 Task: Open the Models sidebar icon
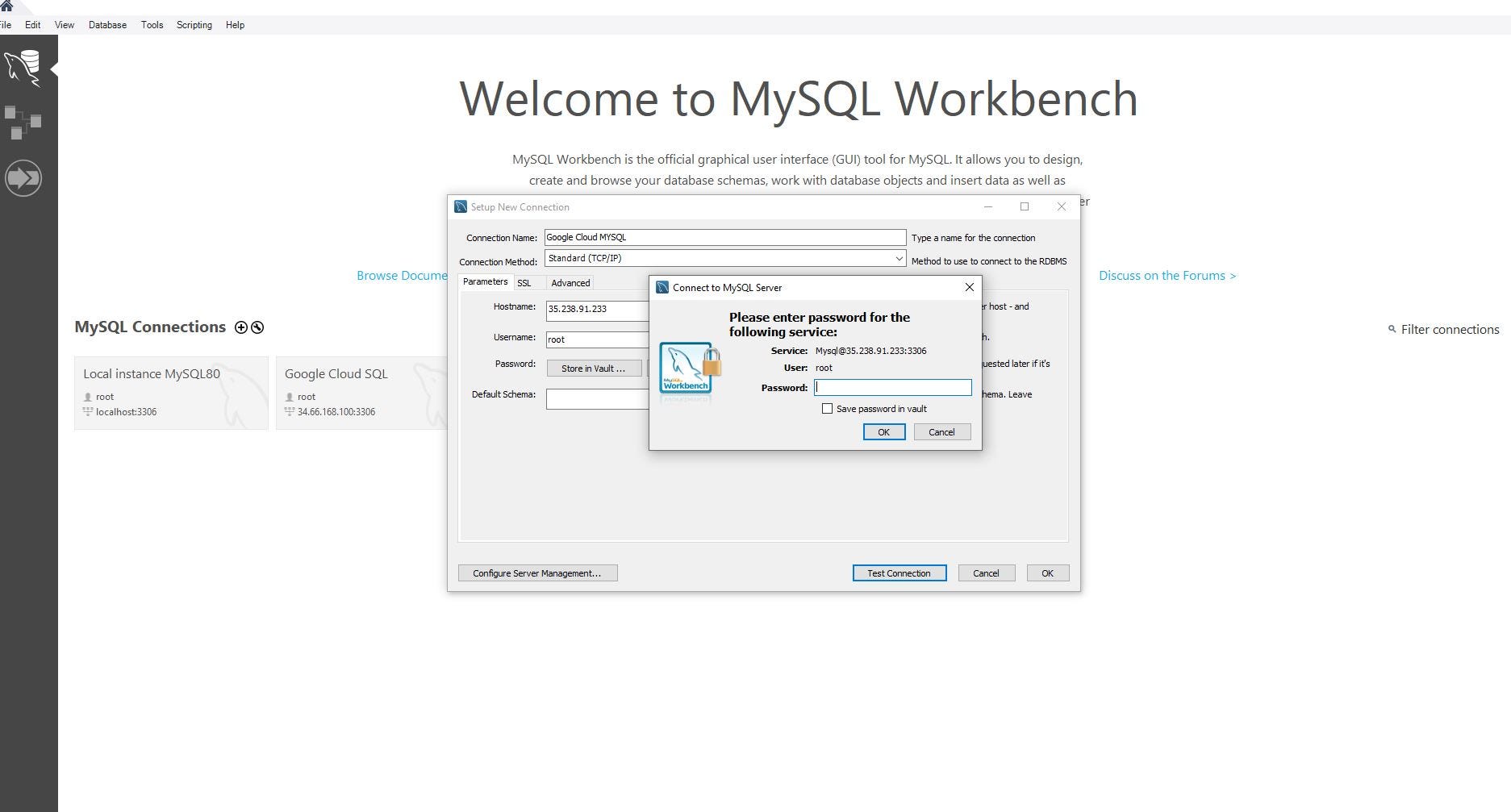[23, 122]
